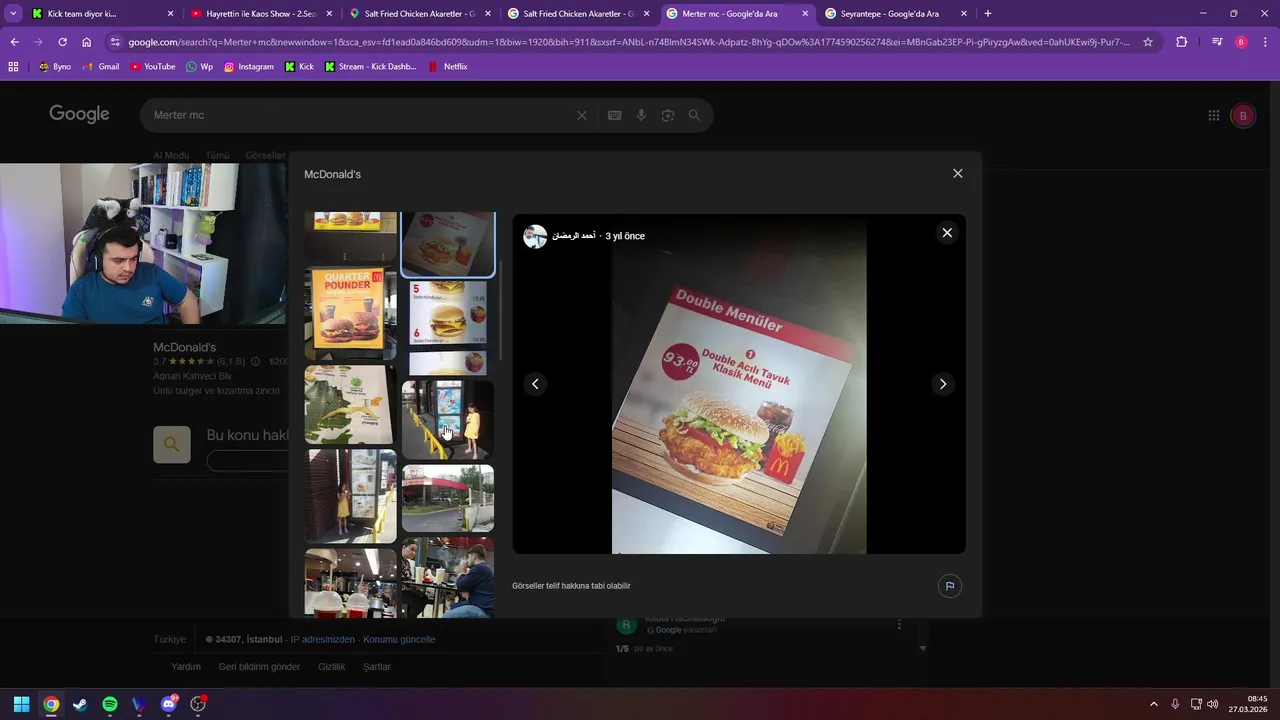
Task: Open the Quarter Pounder poster thumbnail
Action: 350,313
